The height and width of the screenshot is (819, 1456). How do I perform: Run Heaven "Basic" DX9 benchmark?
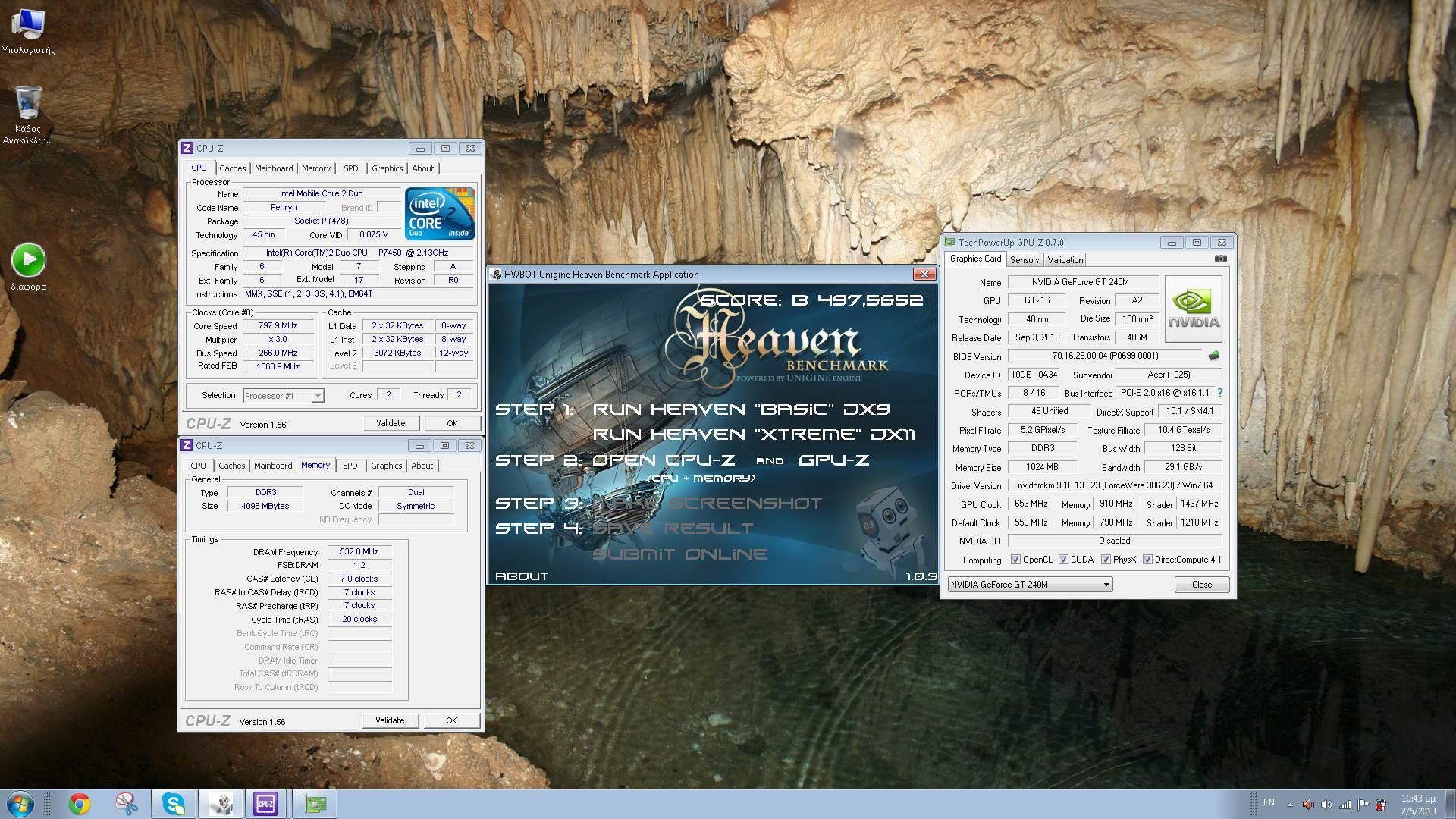[741, 409]
